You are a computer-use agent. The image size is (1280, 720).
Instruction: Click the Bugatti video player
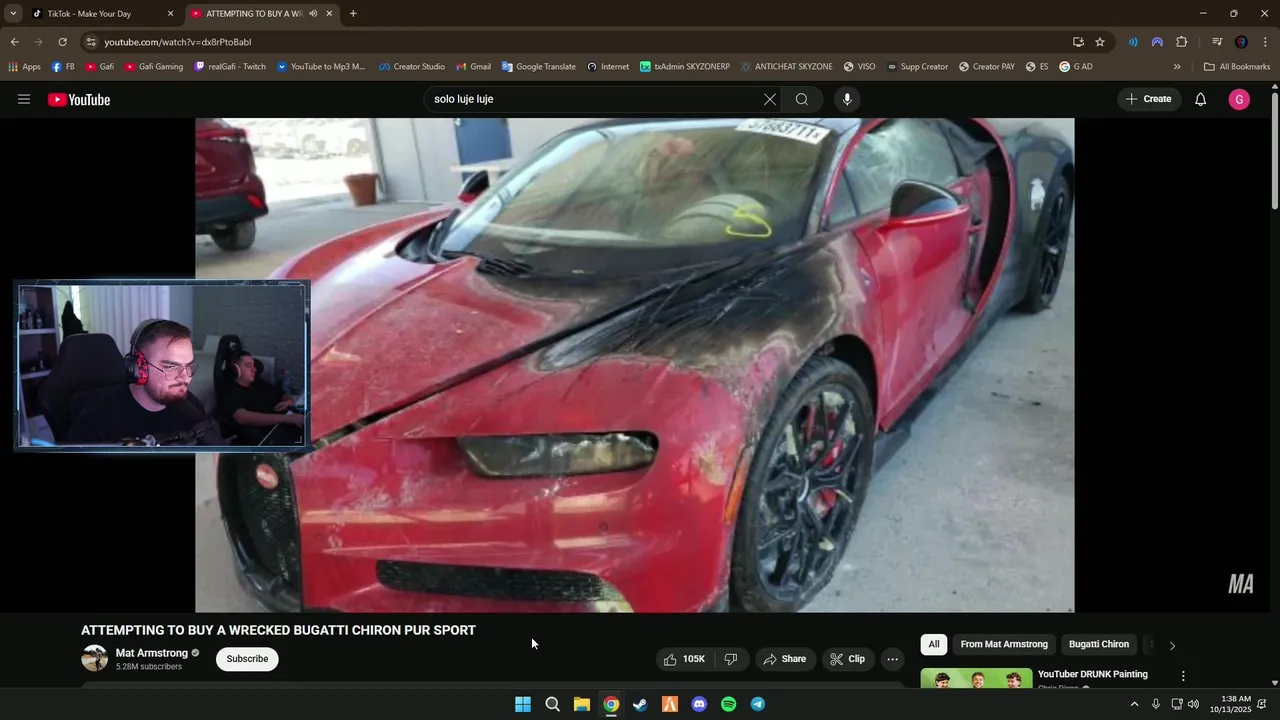[635, 365]
